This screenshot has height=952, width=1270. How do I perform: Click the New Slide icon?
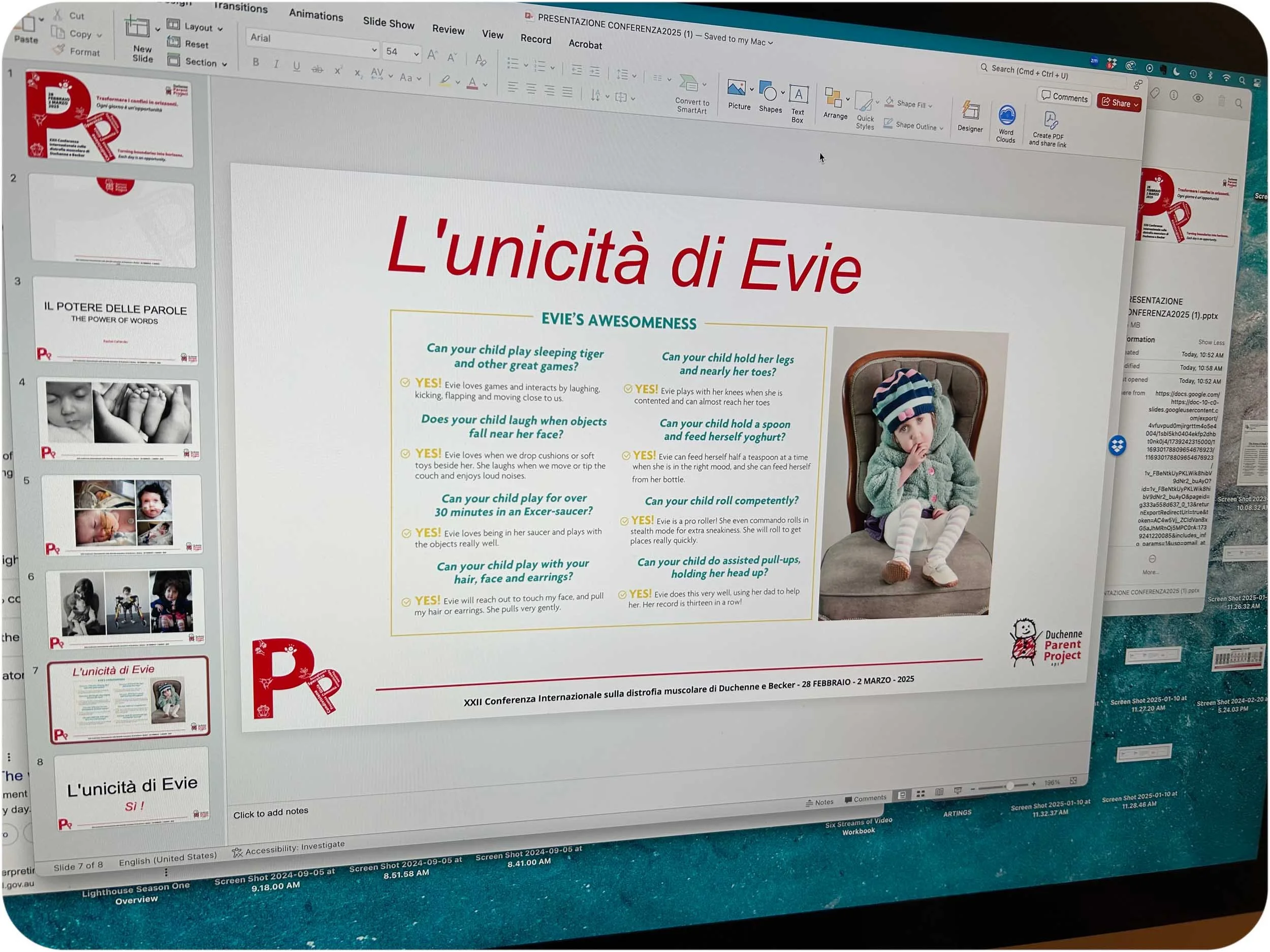[x=137, y=29]
